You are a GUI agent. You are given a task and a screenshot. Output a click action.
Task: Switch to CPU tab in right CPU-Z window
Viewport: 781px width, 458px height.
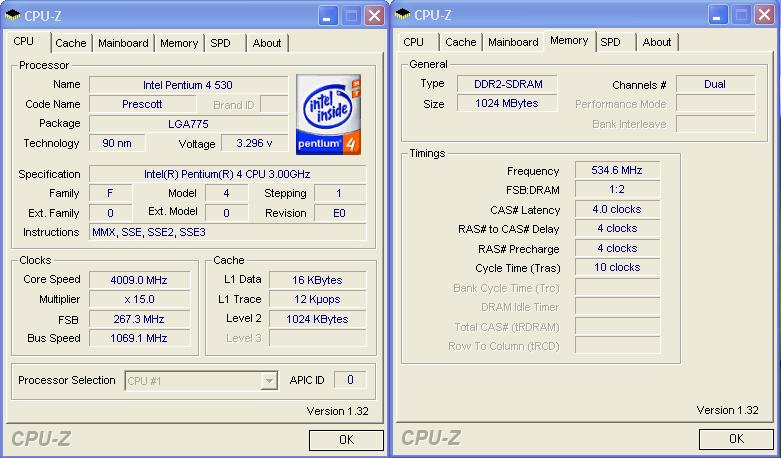click(x=413, y=42)
